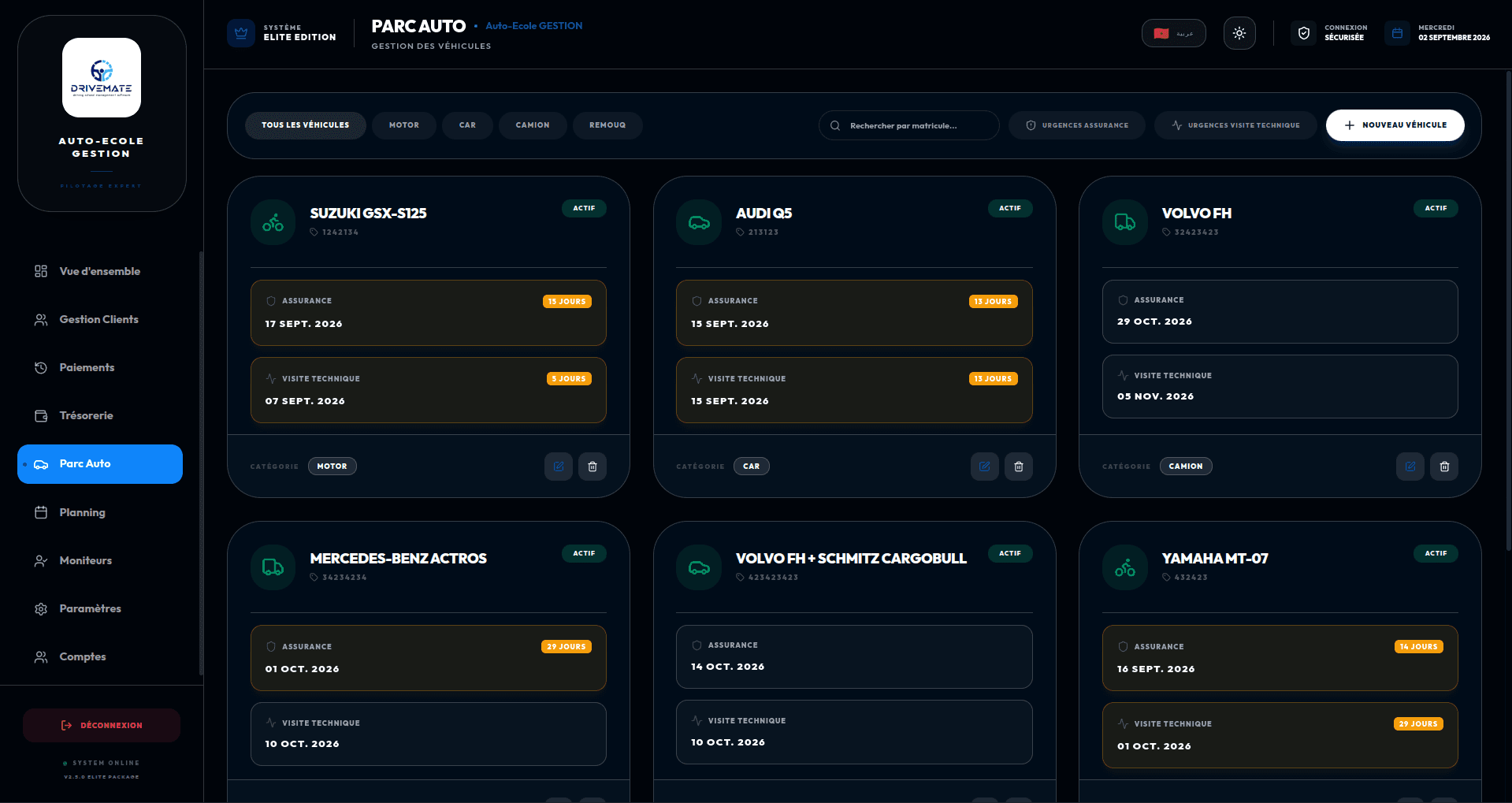
Task: Click the CAMION category tag on Volvo FH
Action: click(x=1186, y=467)
